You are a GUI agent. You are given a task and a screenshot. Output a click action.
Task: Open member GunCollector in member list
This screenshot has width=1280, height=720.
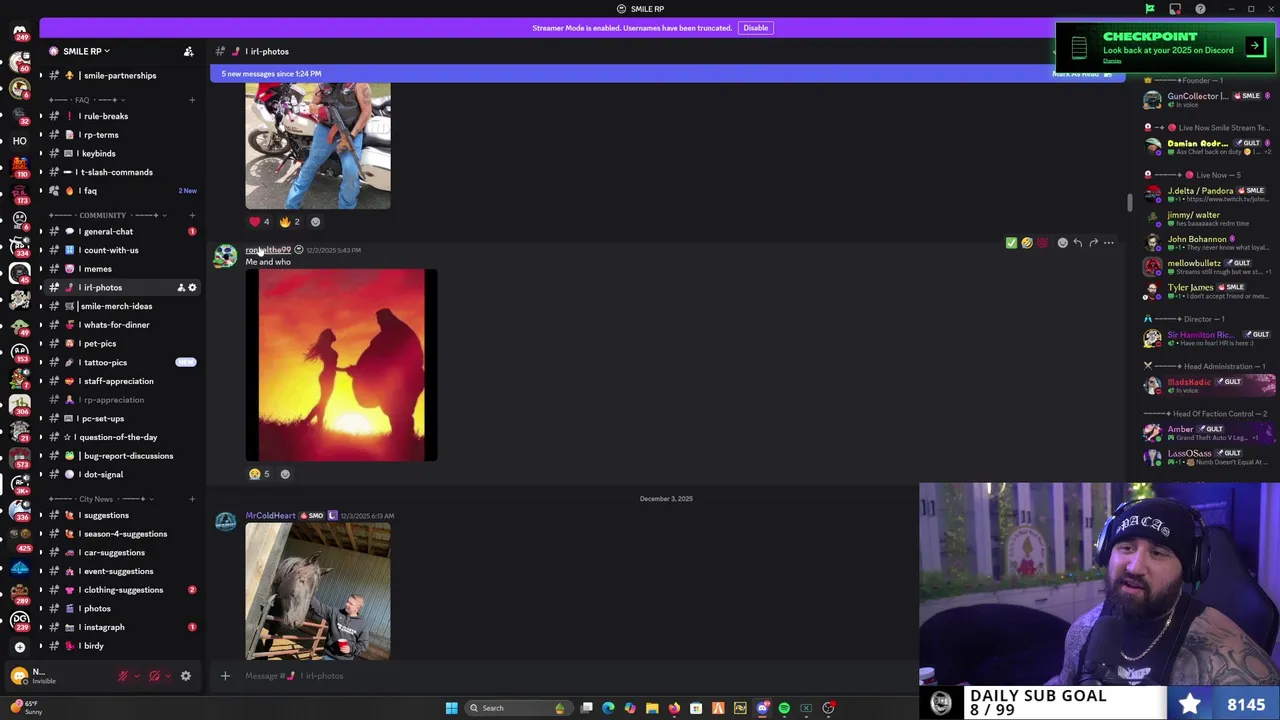(1208, 100)
